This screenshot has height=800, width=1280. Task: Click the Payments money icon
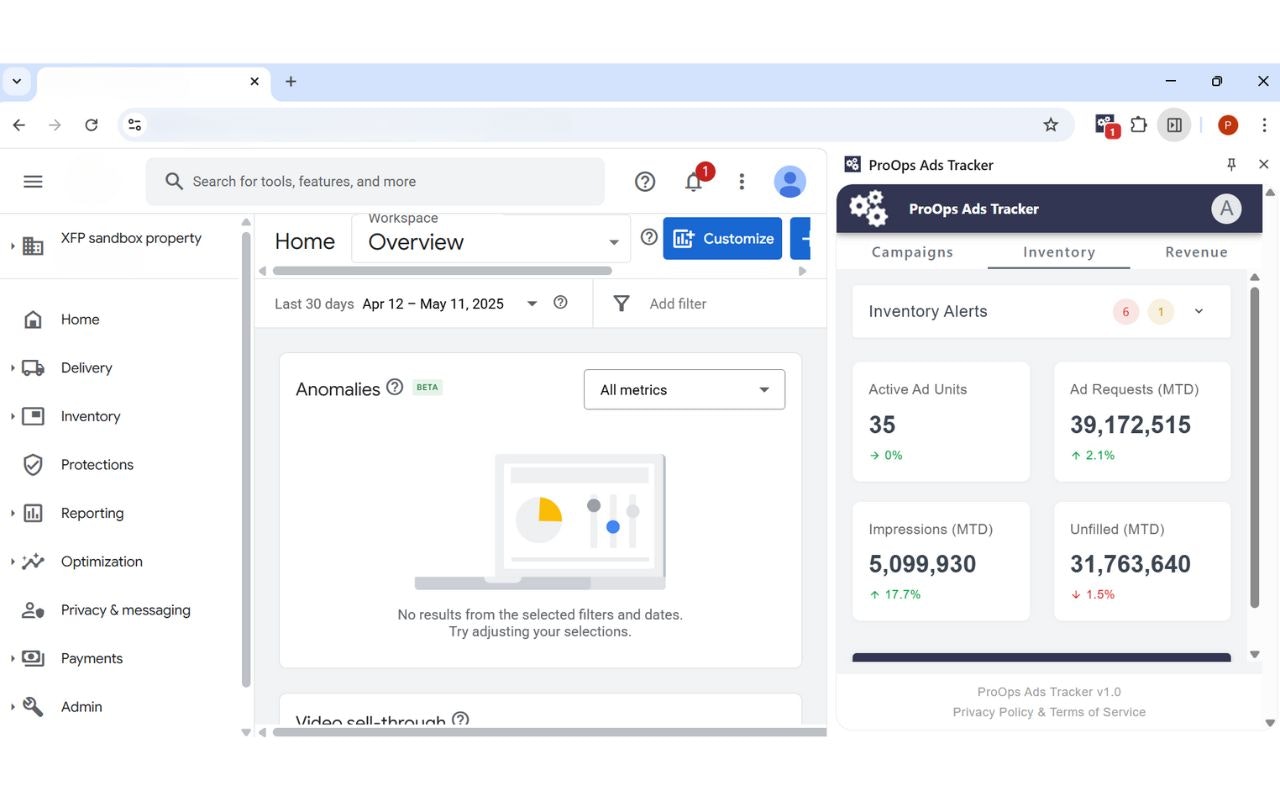click(x=33, y=658)
